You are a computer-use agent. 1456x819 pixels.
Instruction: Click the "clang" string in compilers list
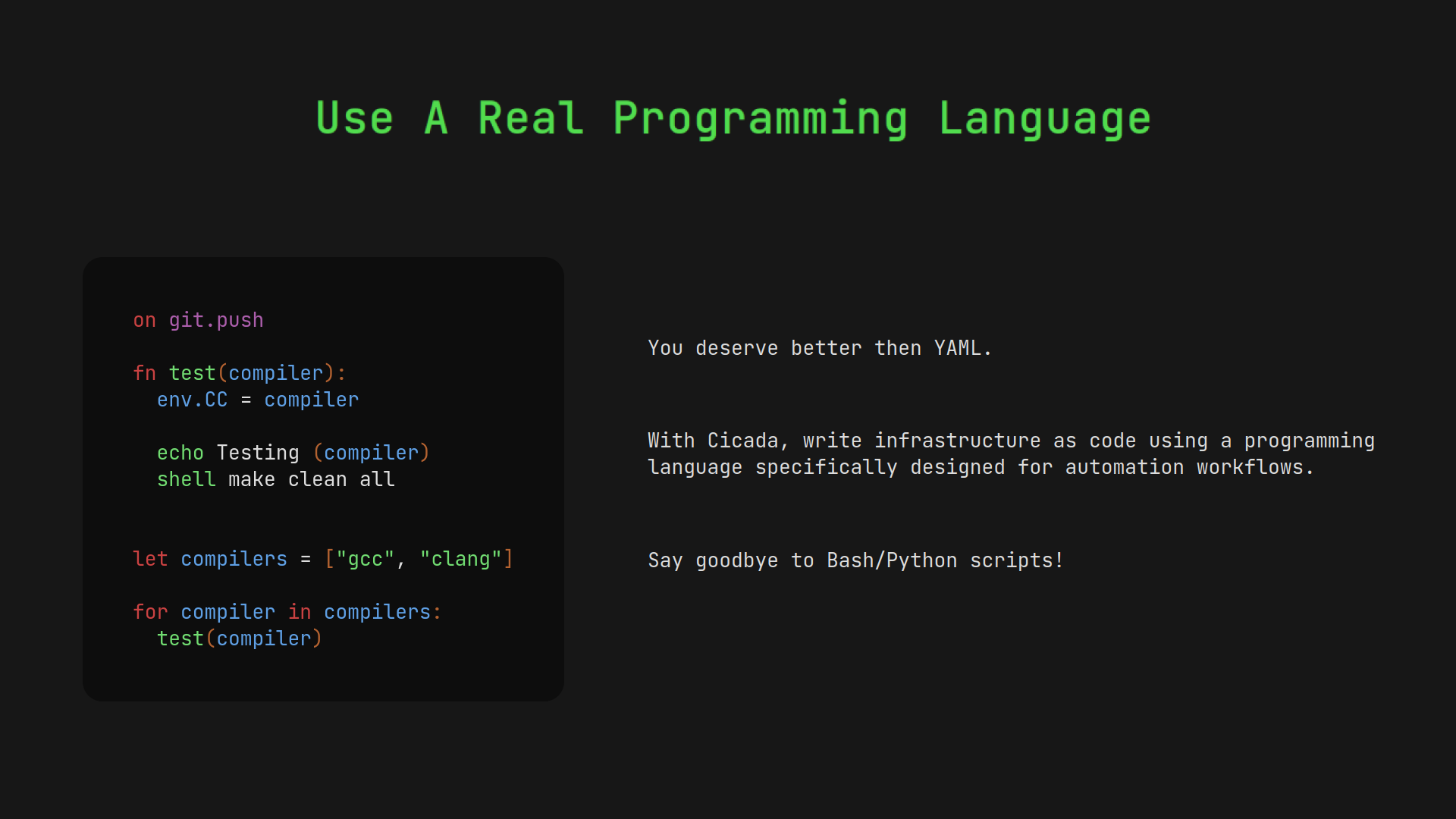click(460, 559)
